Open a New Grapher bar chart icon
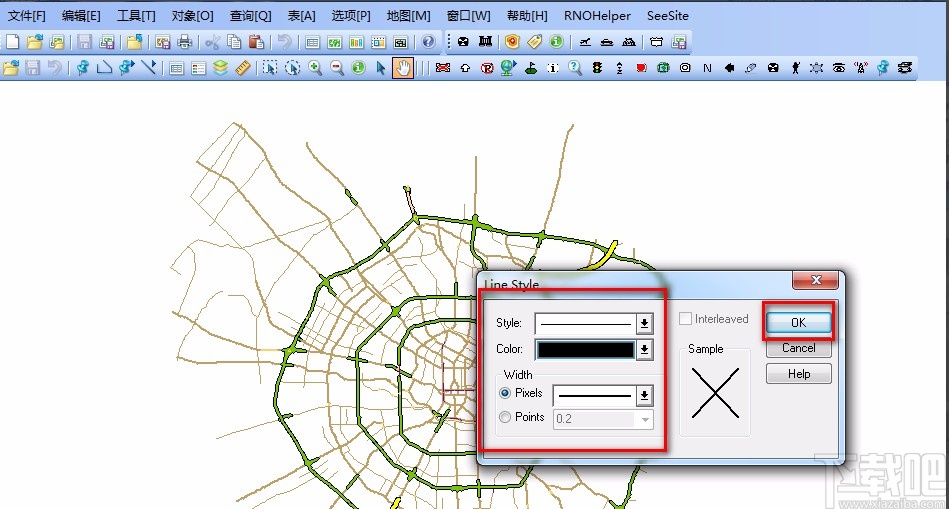The image size is (949, 509). 356,42
